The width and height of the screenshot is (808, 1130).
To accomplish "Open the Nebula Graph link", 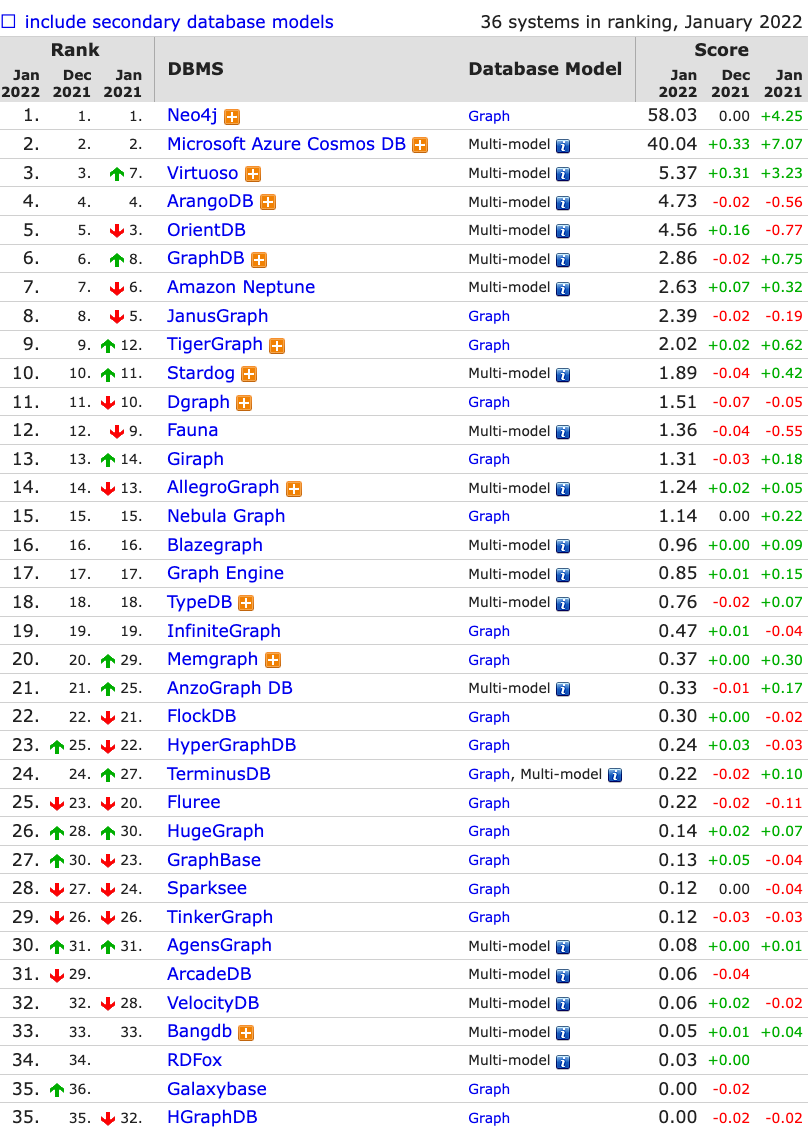I will [226, 516].
